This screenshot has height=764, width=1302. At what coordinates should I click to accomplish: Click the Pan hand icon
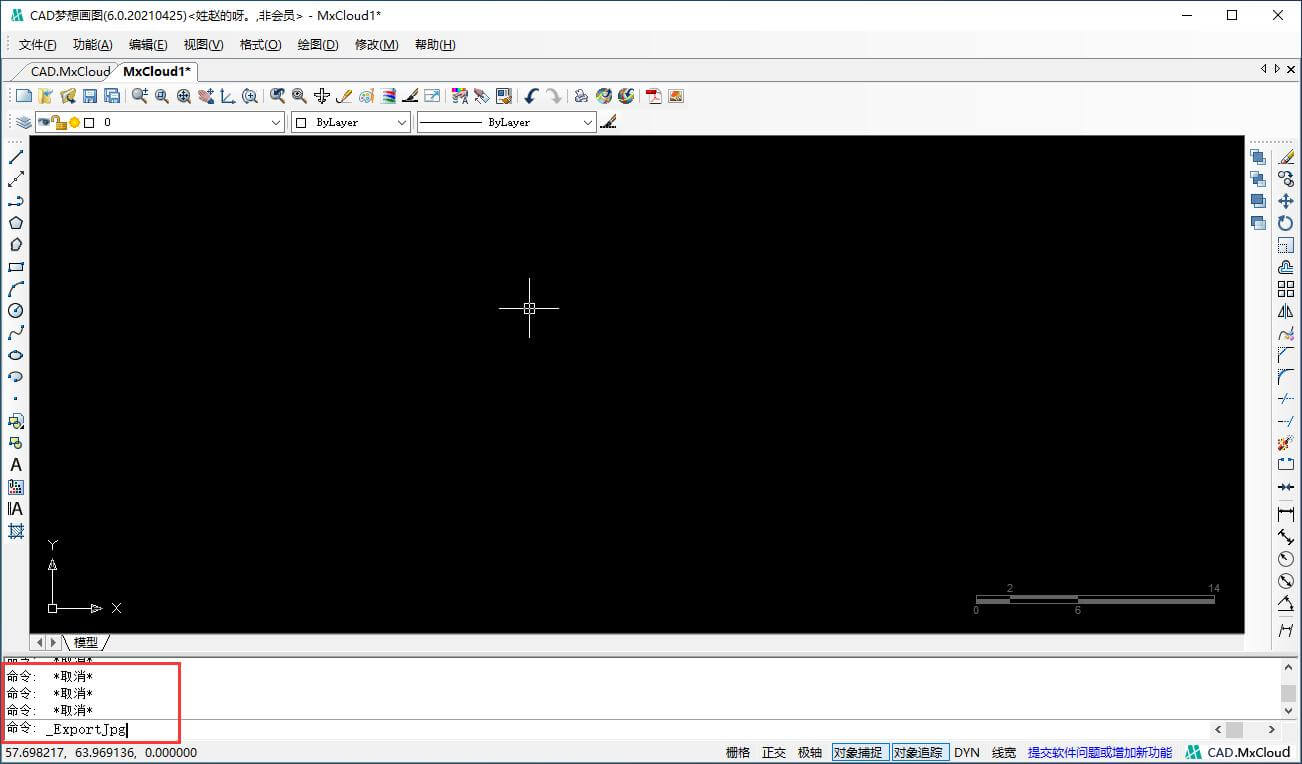[206, 96]
